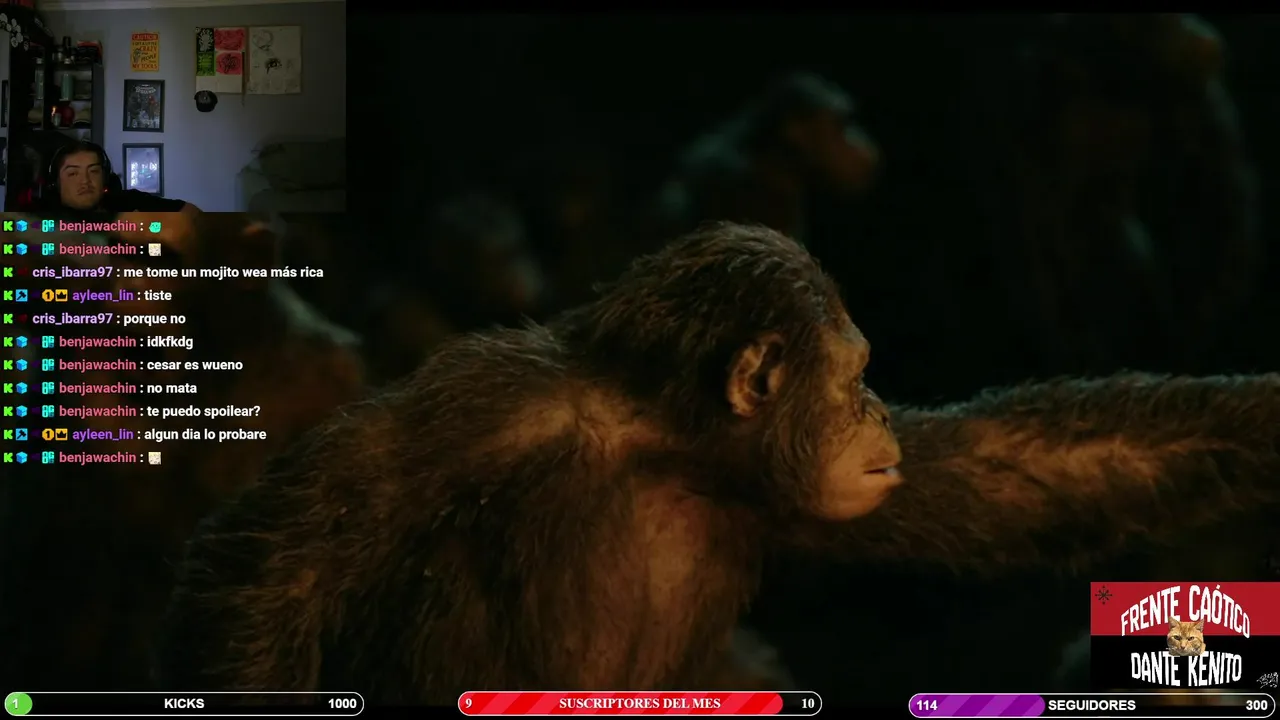Click the Kick logo icon beside the "tiste" message
This screenshot has width=1280, height=720.
point(8,296)
